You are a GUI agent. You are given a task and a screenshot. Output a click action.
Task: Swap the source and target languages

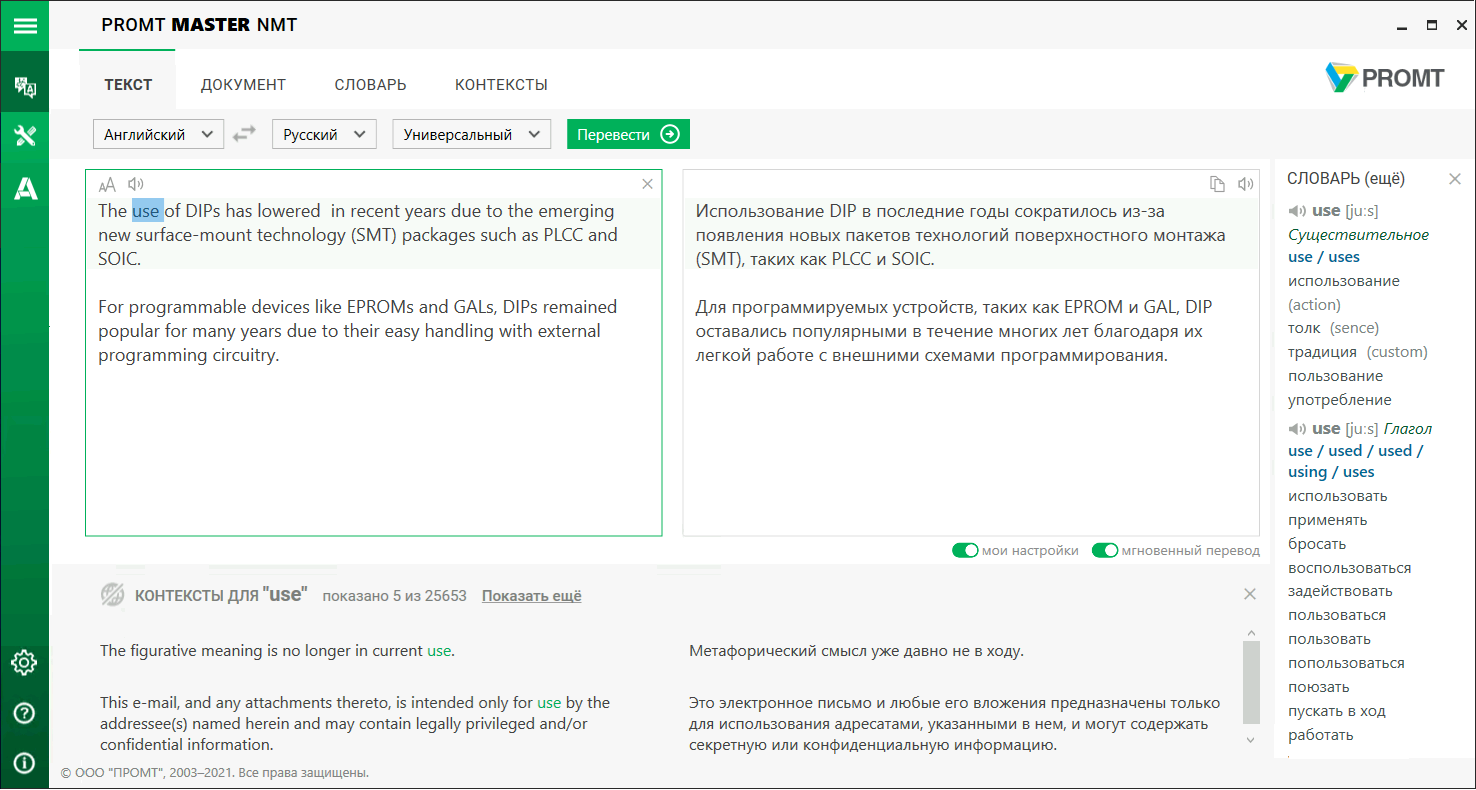click(x=245, y=134)
